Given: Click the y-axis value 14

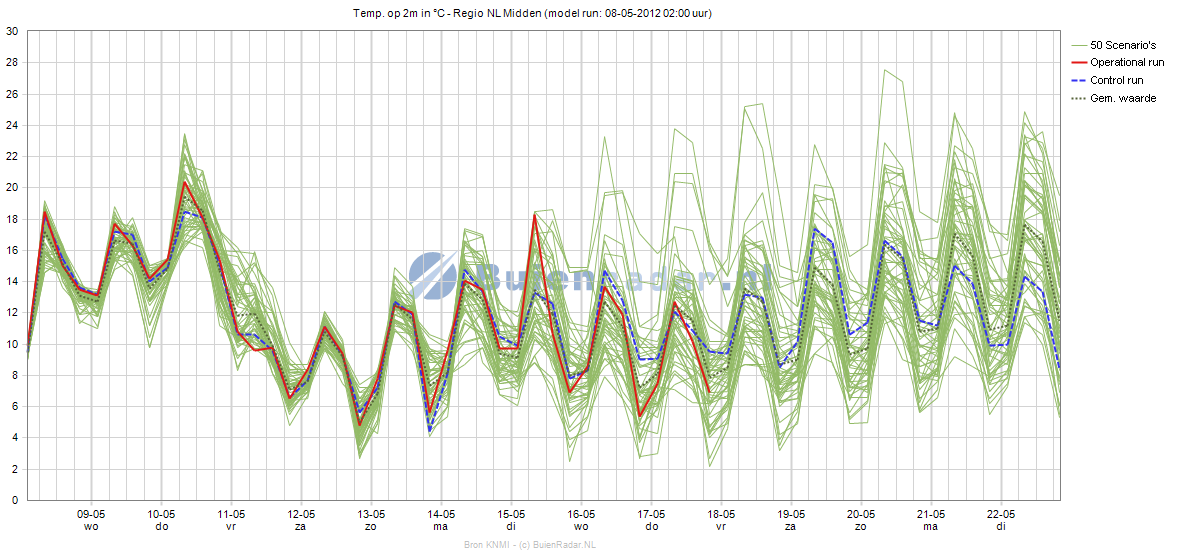Looking at the screenshot, I should pyautogui.click(x=13, y=281).
